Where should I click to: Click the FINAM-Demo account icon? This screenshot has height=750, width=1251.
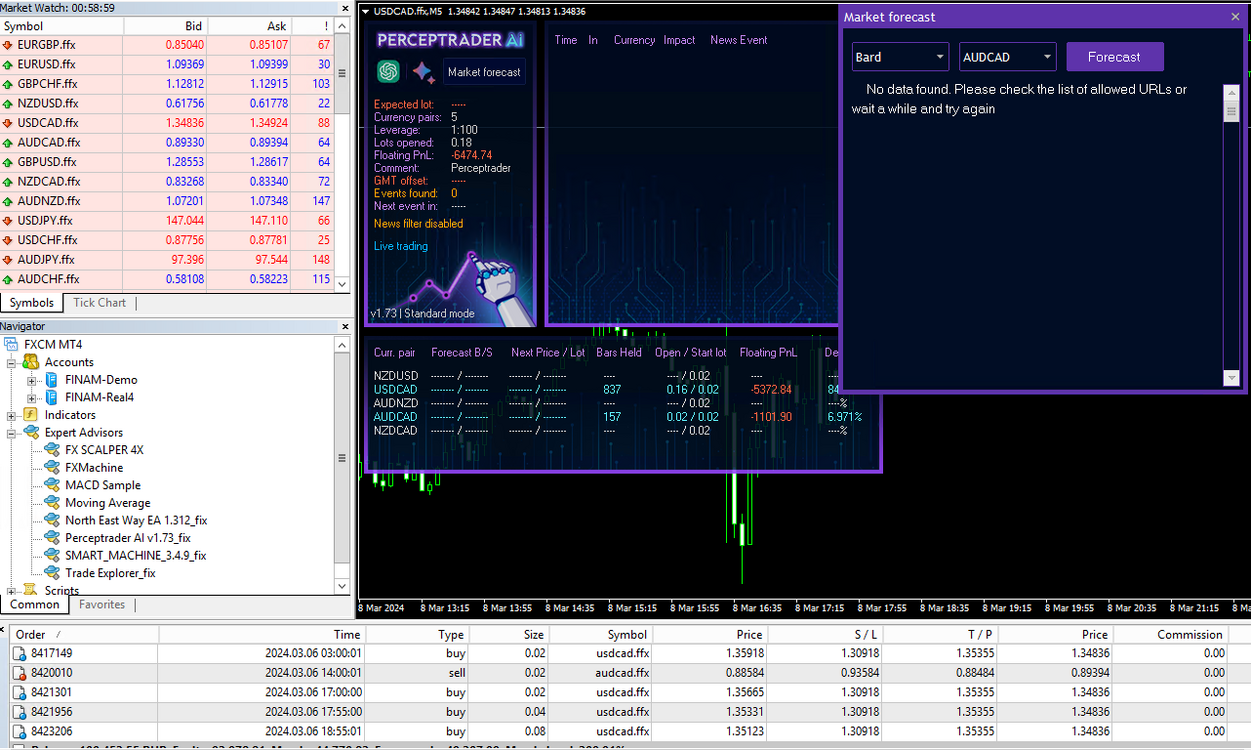pyautogui.click(x=52, y=380)
